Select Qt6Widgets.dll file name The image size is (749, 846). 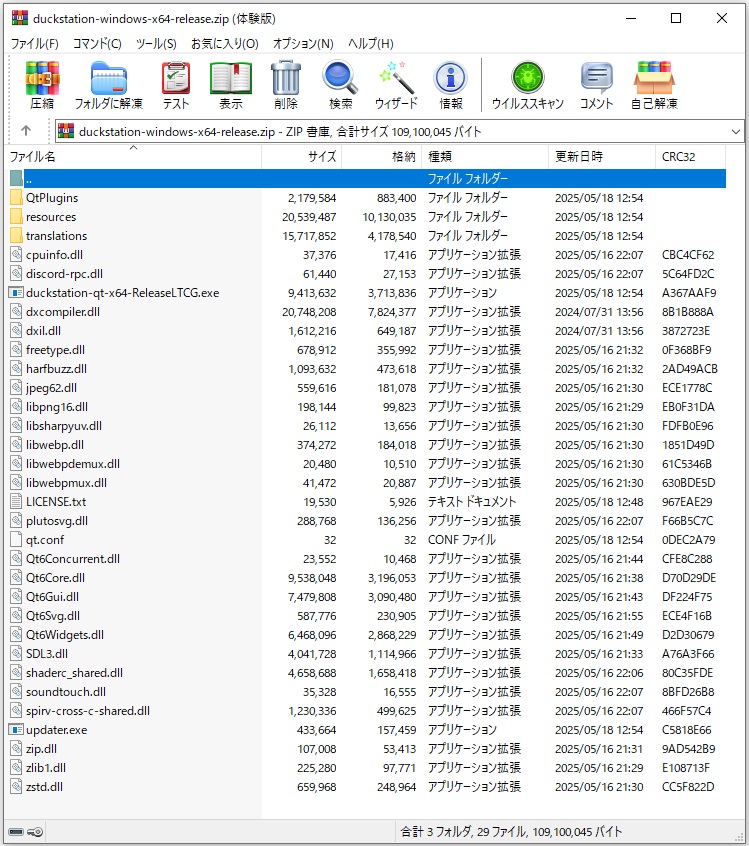pyautogui.click(x=65, y=634)
